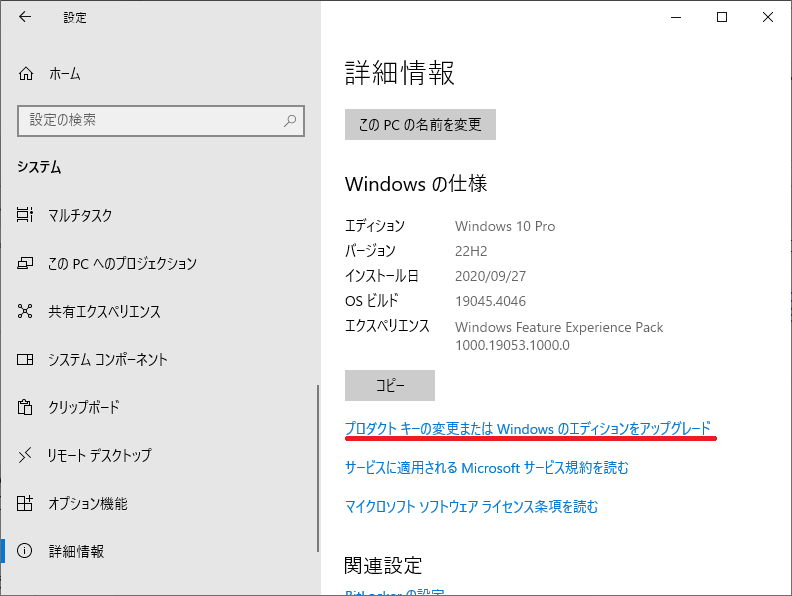Click the オプション機能 icon
The image size is (792, 596).
pos(25,503)
